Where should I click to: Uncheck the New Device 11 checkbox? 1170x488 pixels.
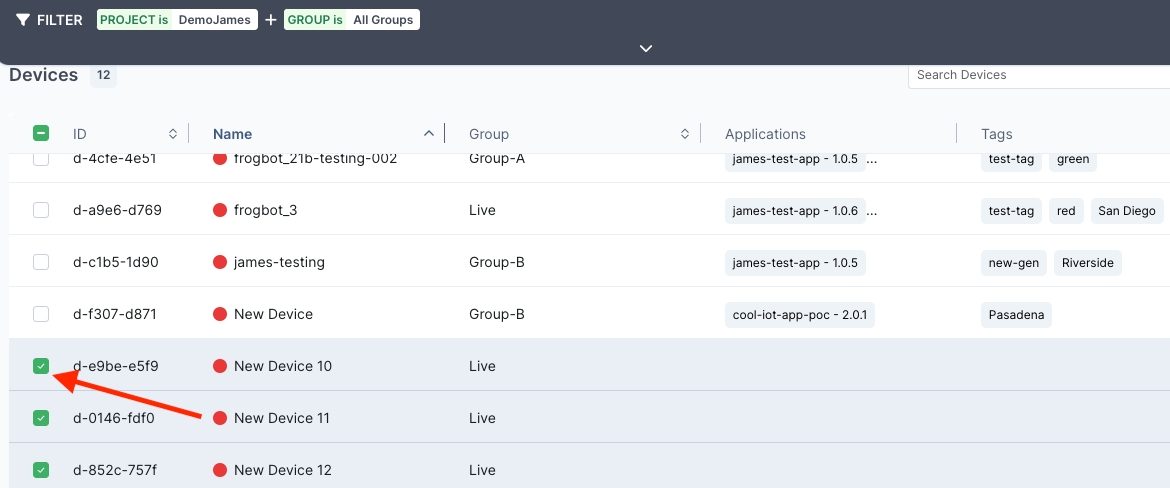tap(41, 418)
